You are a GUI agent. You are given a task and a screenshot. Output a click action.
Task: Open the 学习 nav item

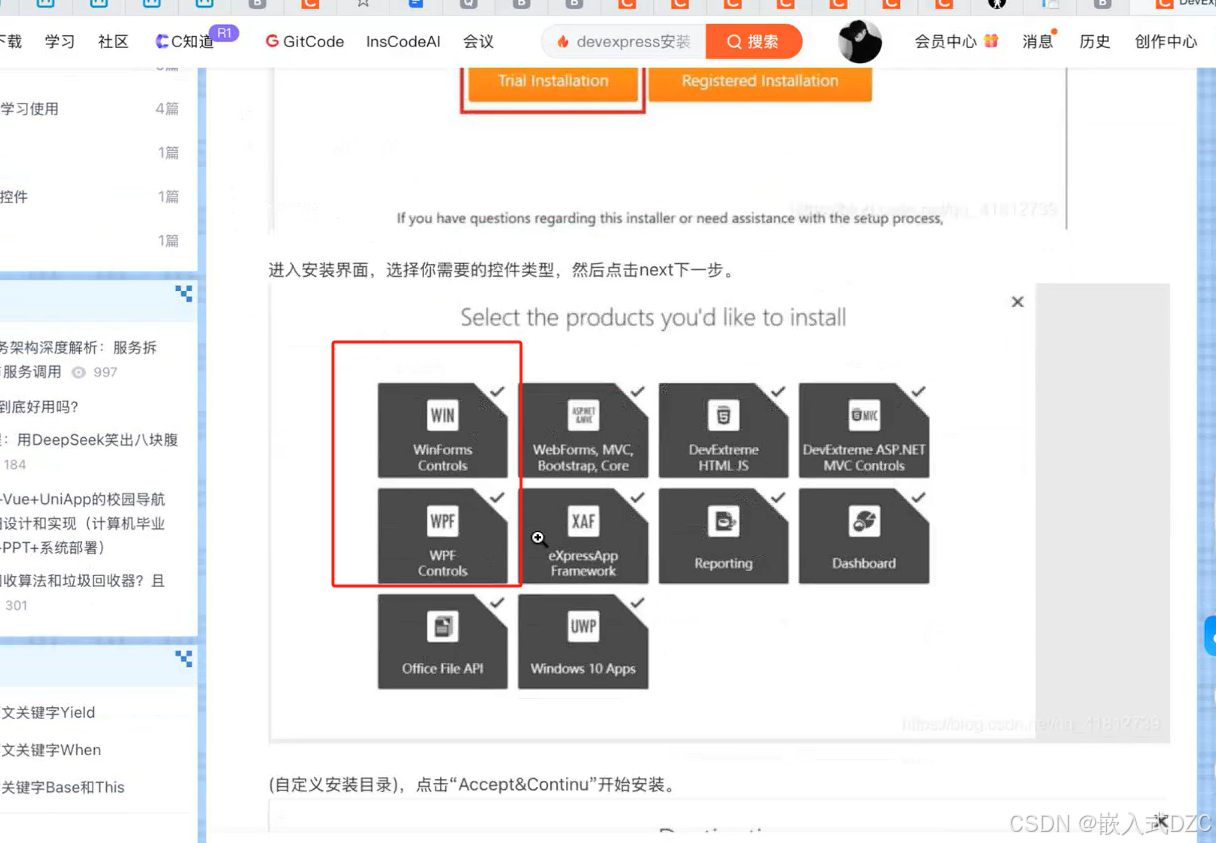[x=60, y=42]
